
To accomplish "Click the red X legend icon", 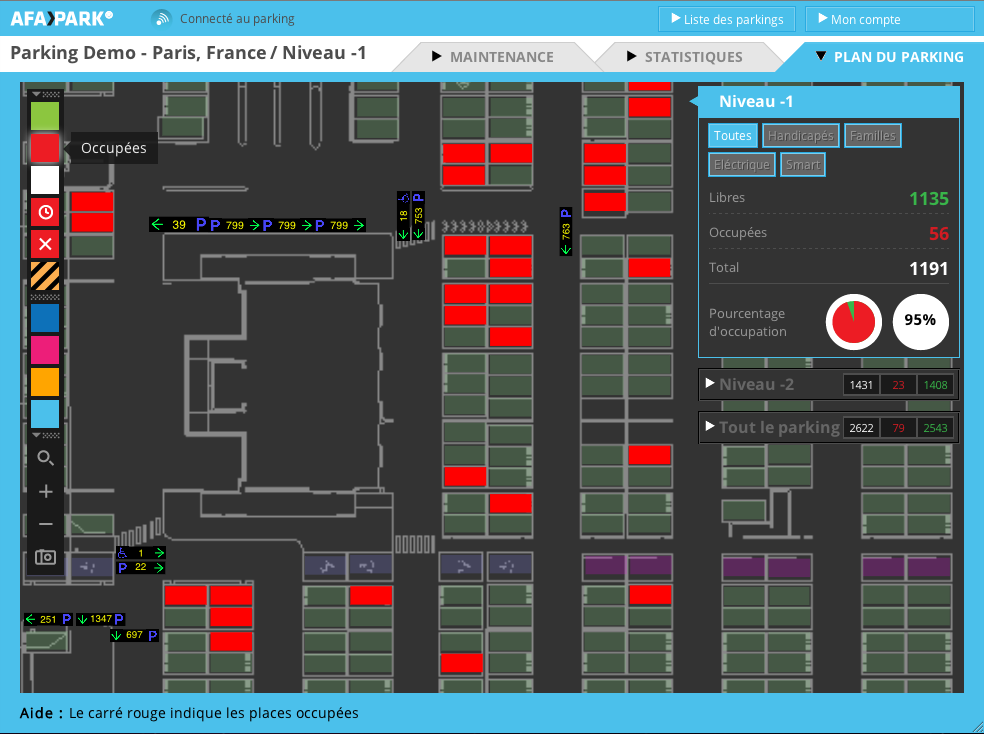I will click(45, 244).
